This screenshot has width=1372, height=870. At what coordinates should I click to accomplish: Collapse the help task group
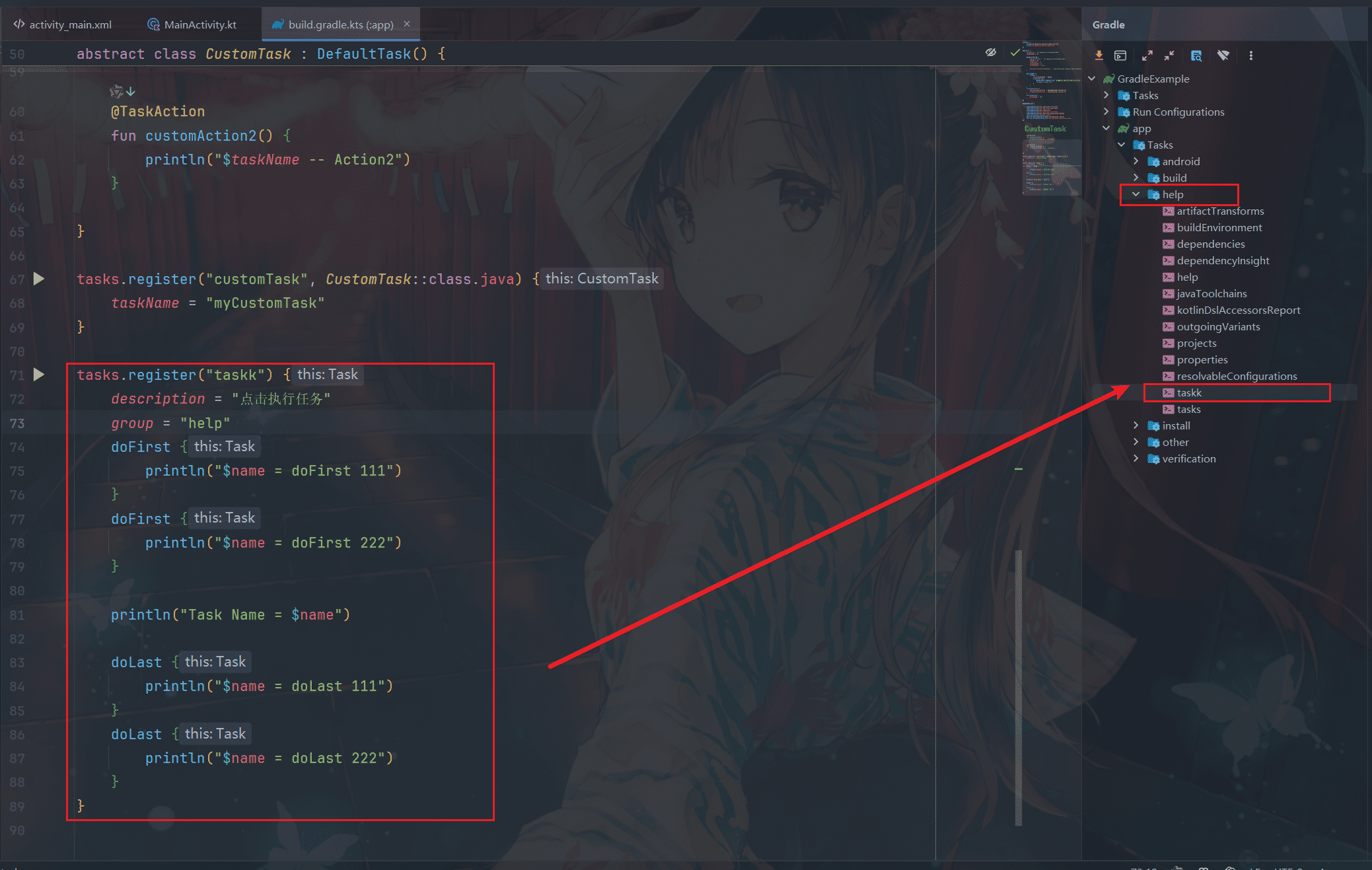tap(1136, 194)
